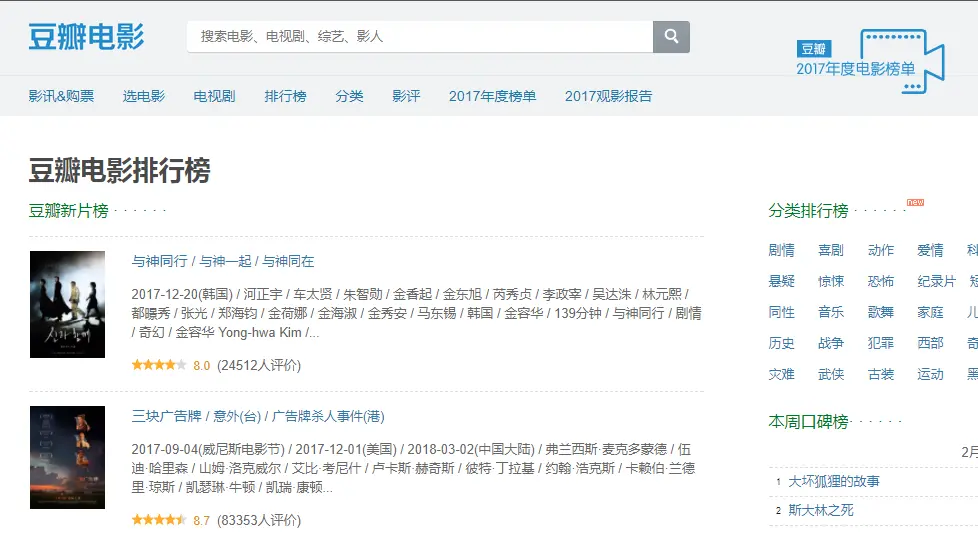This screenshot has height=533, width=978.
Task: Click the 本周口碑榜 section heading
Action: (808, 422)
